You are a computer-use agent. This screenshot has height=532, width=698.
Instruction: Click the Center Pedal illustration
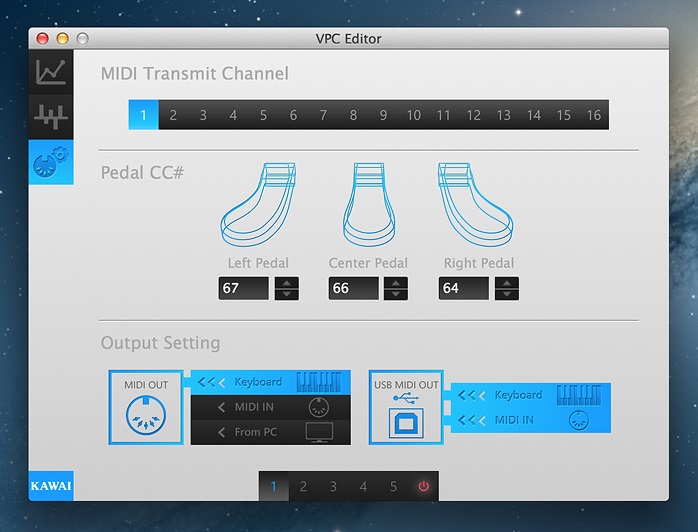[369, 204]
